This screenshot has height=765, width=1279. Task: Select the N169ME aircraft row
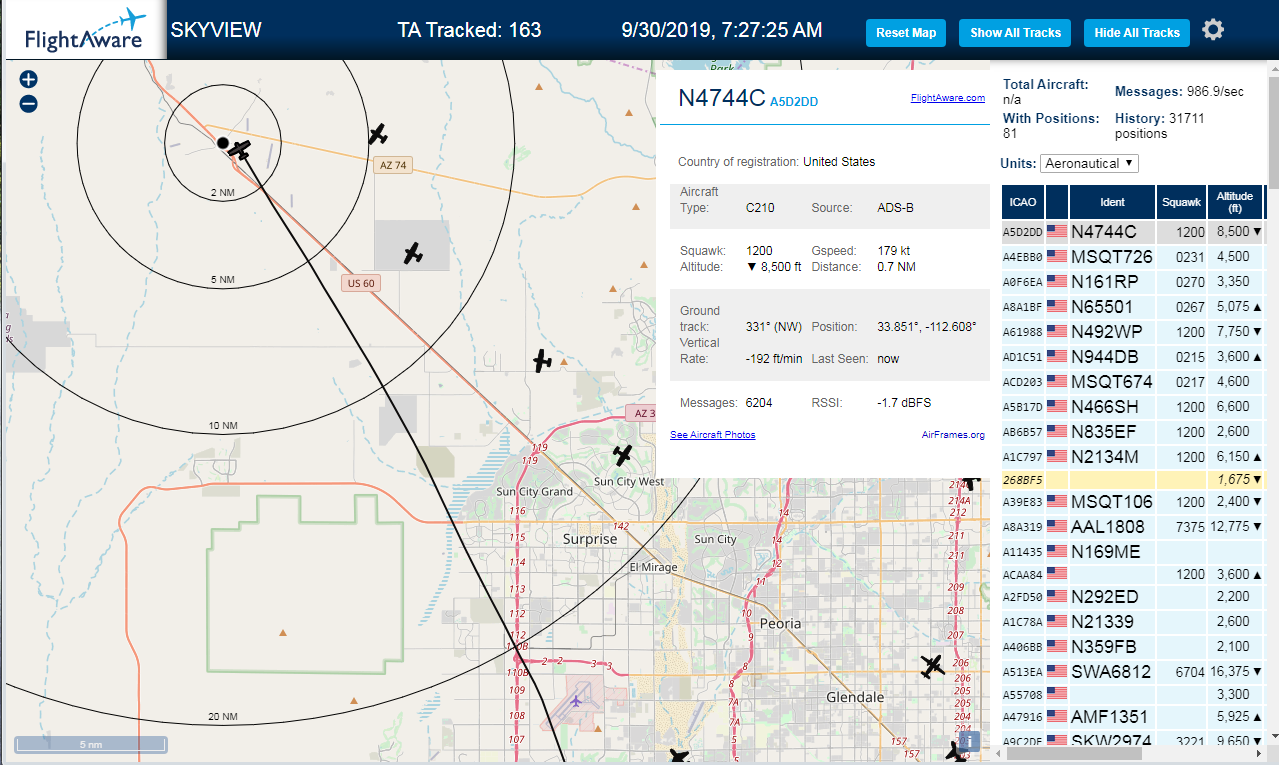click(x=1133, y=551)
